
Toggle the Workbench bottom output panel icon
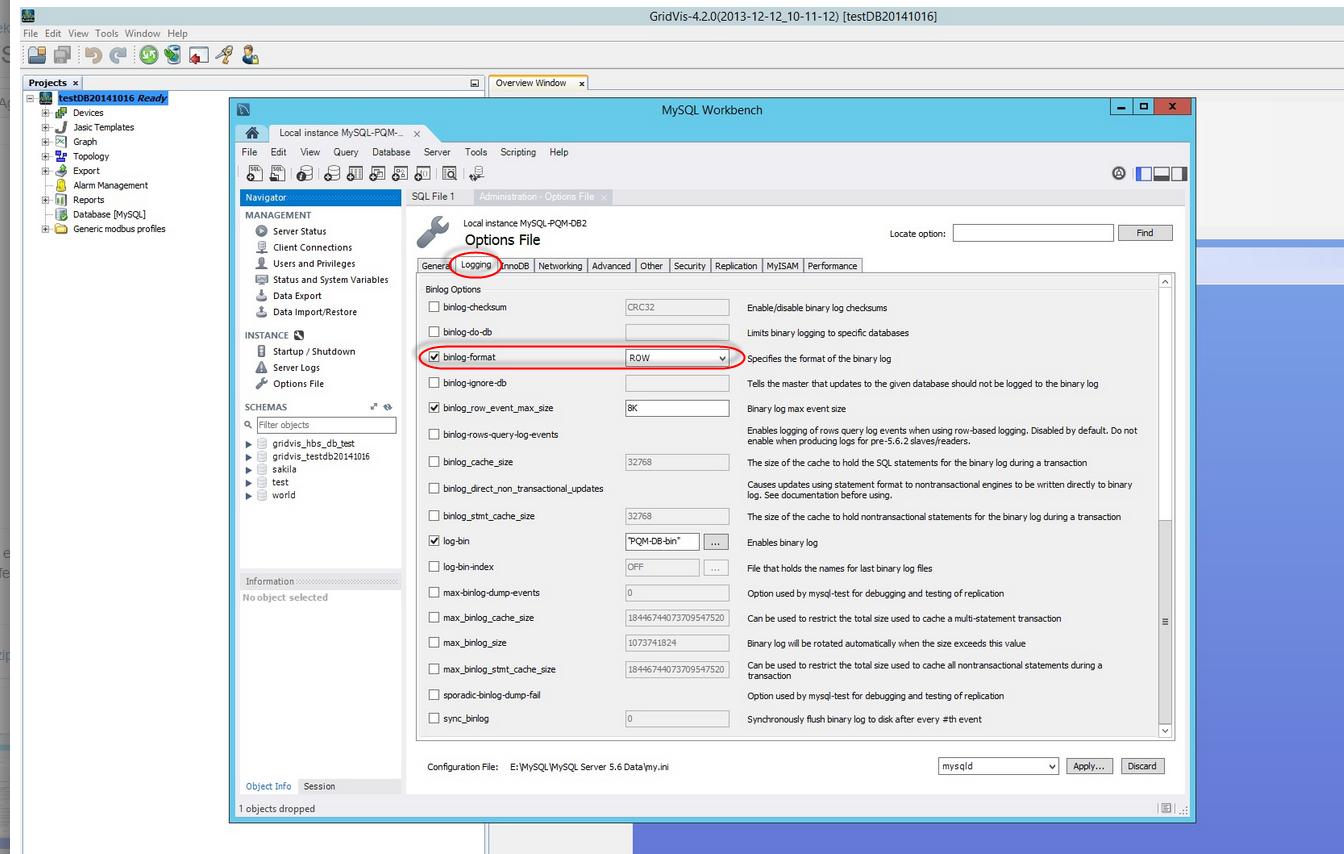click(1162, 174)
